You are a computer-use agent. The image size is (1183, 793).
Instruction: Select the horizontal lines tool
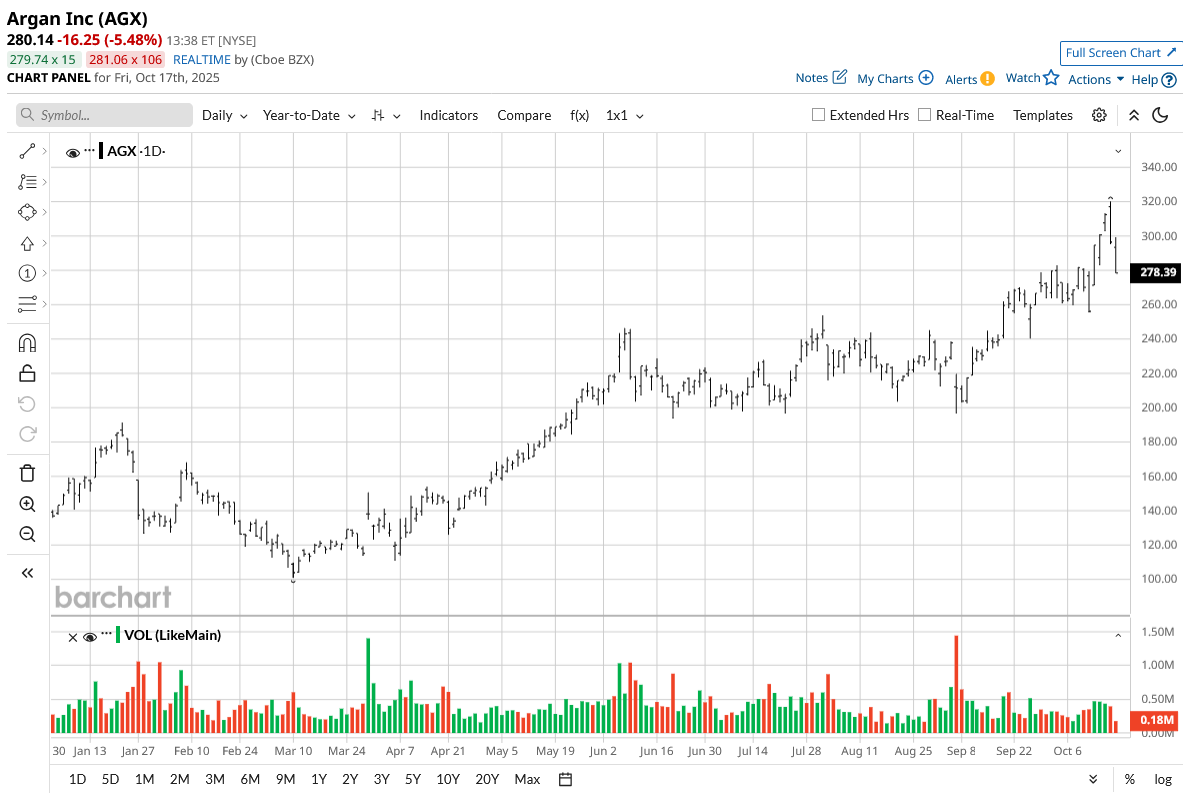tap(27, 304)
